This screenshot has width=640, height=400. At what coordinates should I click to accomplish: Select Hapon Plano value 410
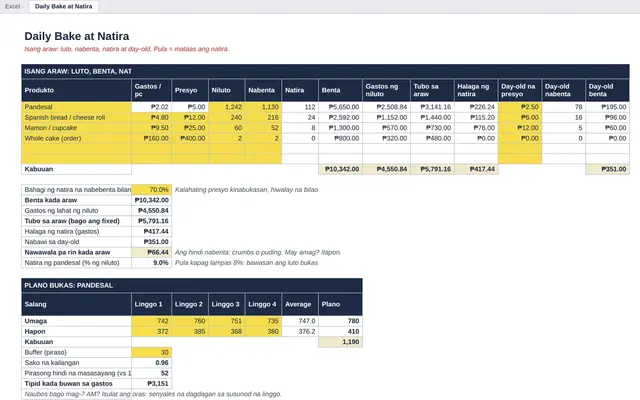[340, 331]
